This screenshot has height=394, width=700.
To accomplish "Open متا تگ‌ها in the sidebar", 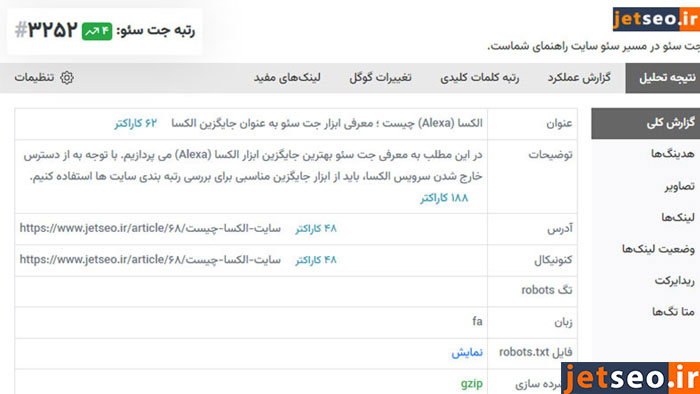I will 673,312.
